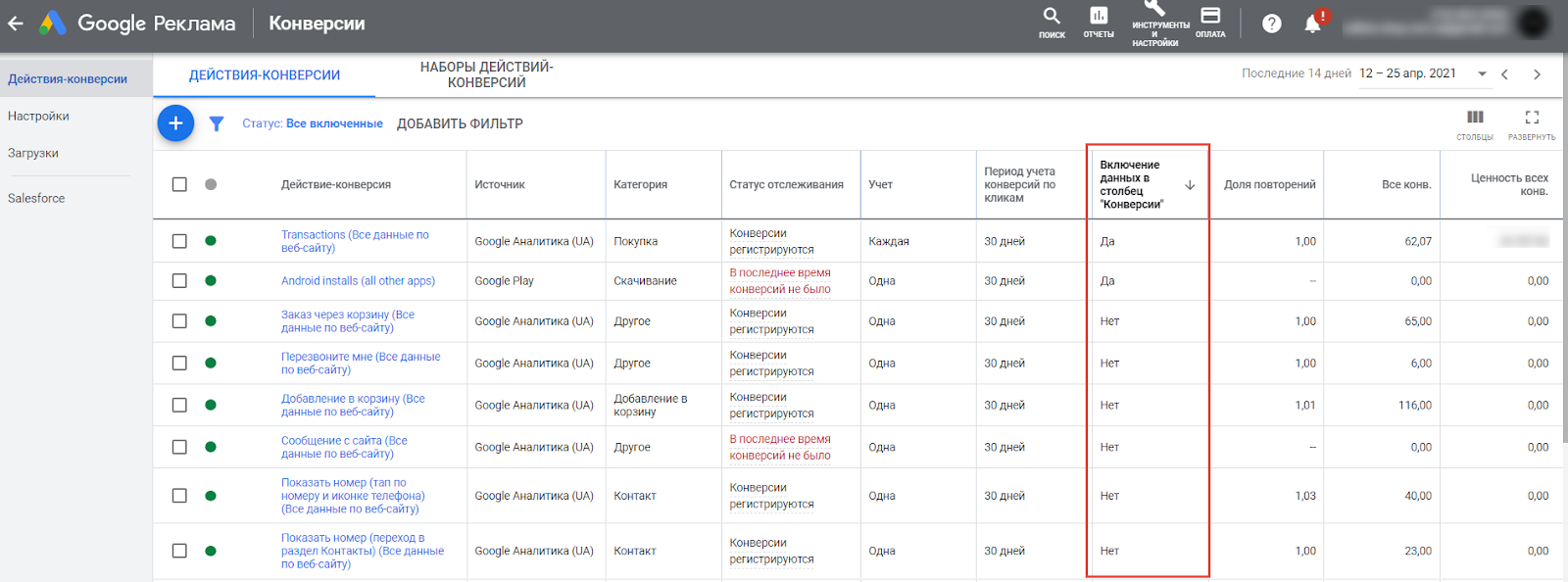Open the notifications bell
The image size is (1568, 582).
[x=1313, y=24]
